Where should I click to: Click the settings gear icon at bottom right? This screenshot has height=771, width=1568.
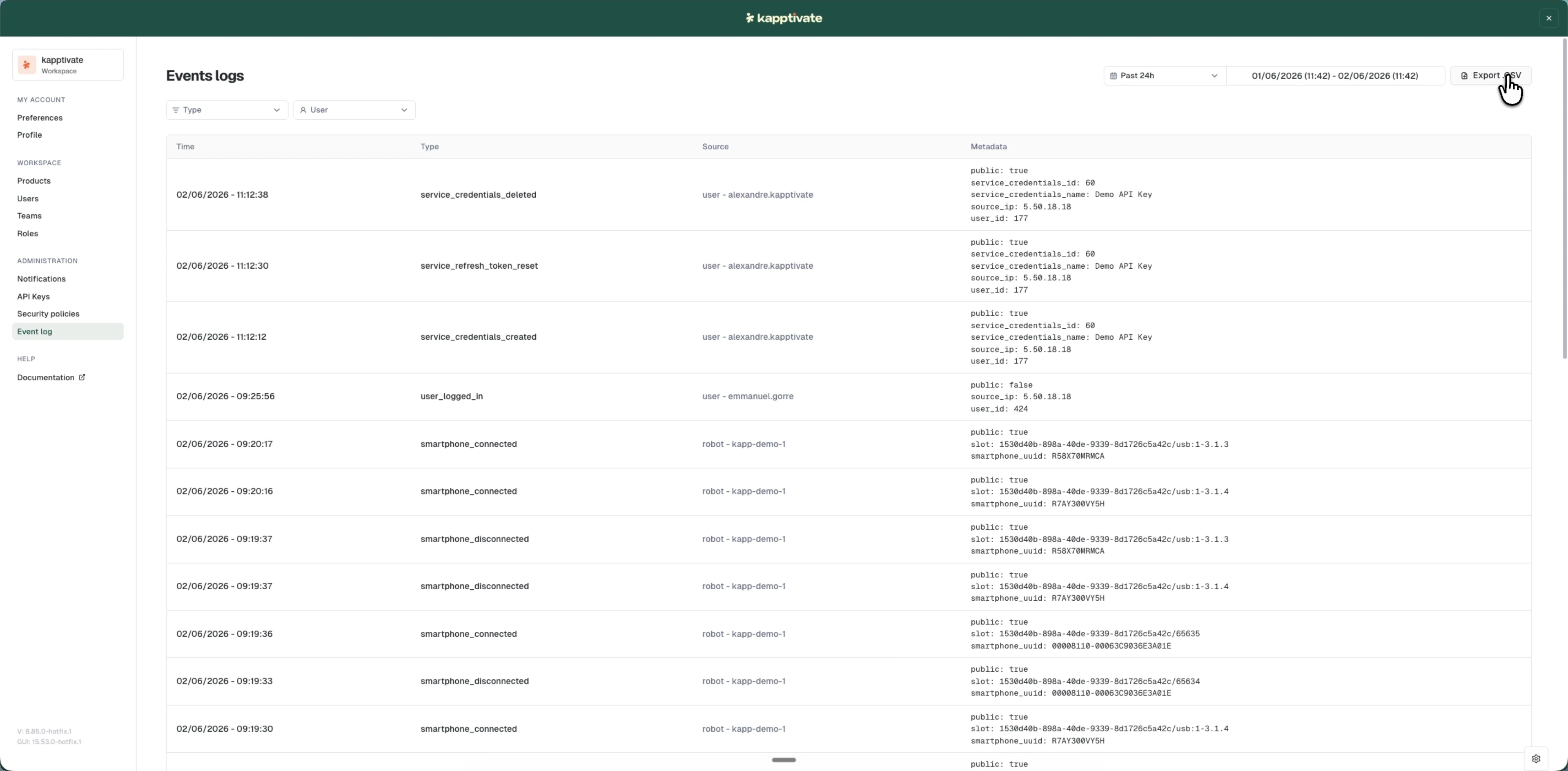pos(1536,759)
